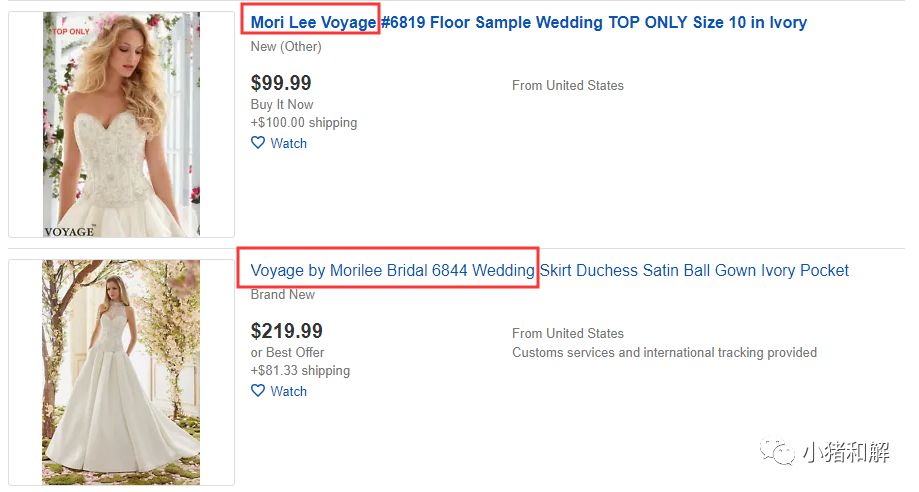
Task: Click the heart icon under the $99.99 listing
Action: (x=258, y=143)
